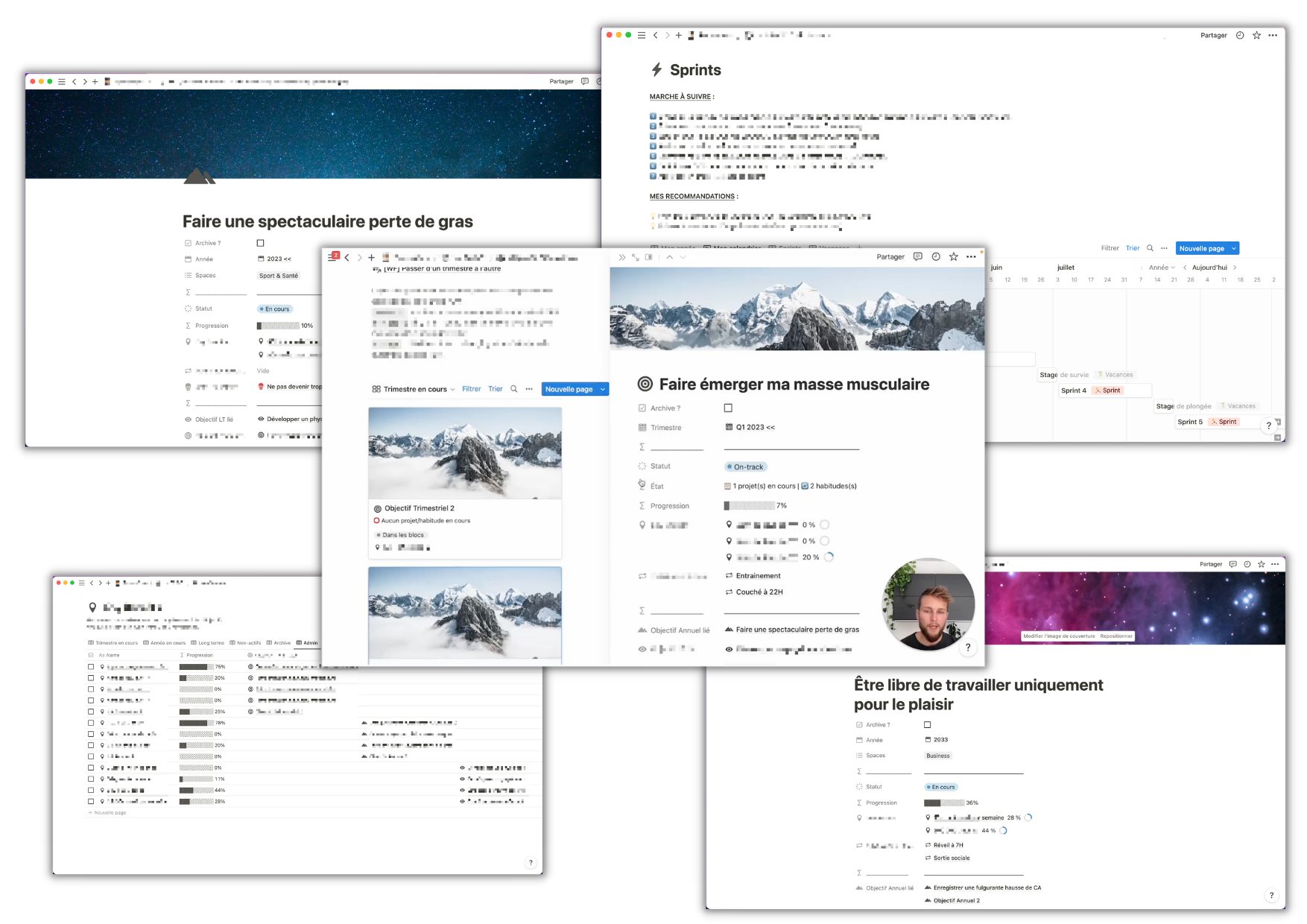This screenshot has width=1307, height=924.
Task: Click the help question mark in Sprints window
Action: coord(1268,425)
